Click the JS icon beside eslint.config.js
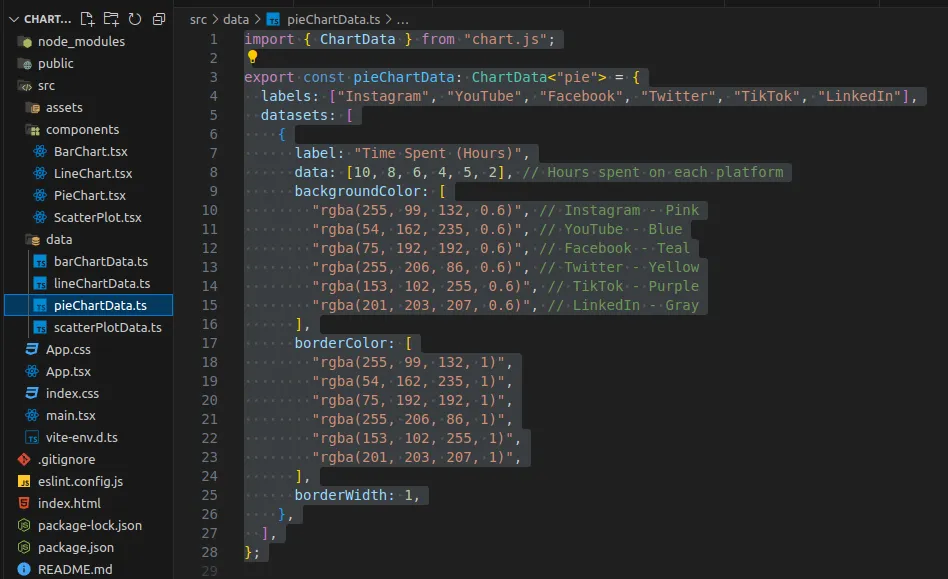The image size is (948, 579). point(24,482)
